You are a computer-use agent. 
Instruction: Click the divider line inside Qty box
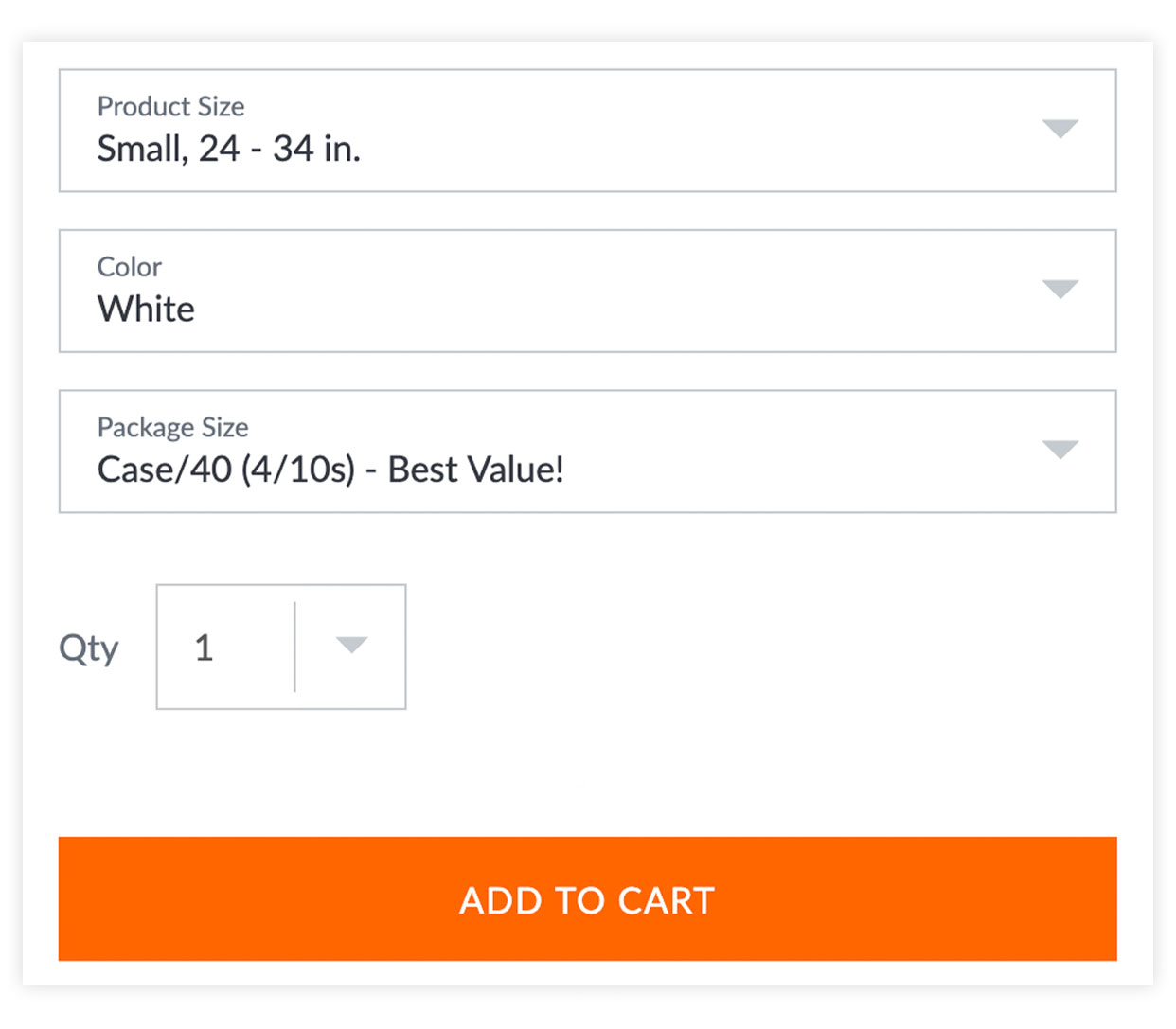click(x=295, y=647)
